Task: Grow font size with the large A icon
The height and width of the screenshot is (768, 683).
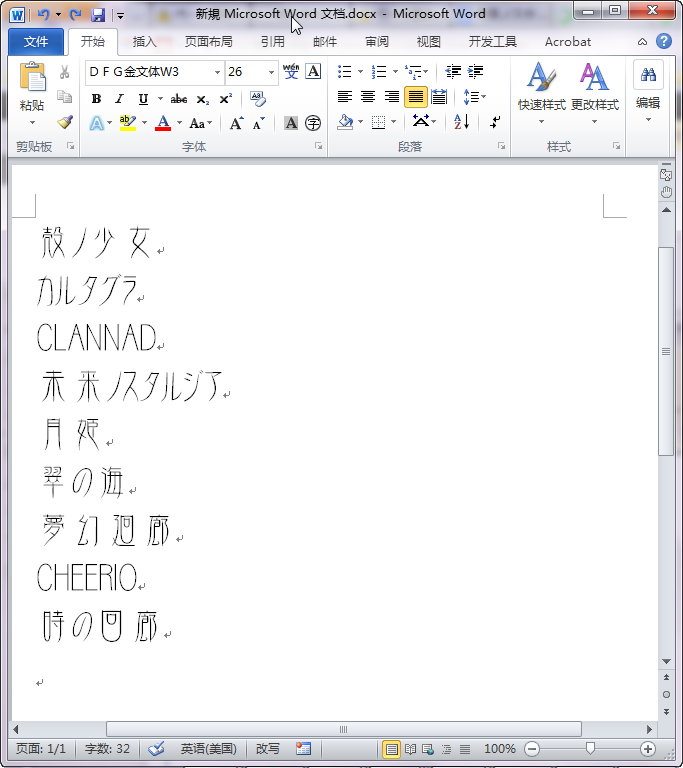Action: [236, 123]
